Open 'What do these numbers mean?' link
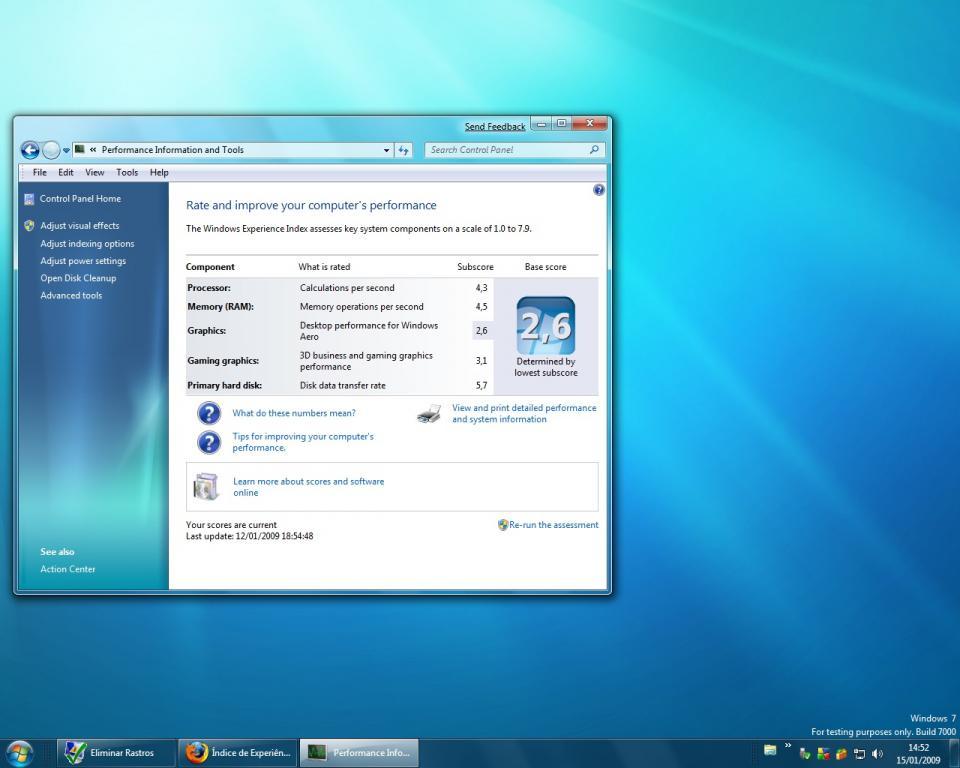 tap(294, 413)
